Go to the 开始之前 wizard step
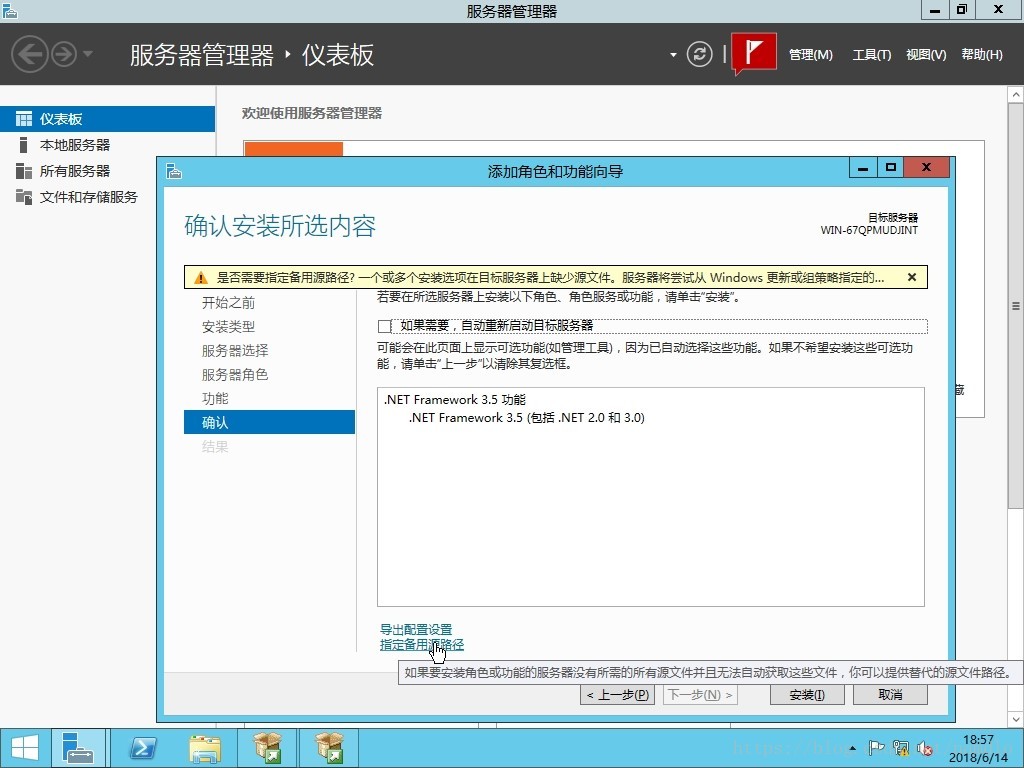This screenshot has width=1024, height=768. point(228,303)
